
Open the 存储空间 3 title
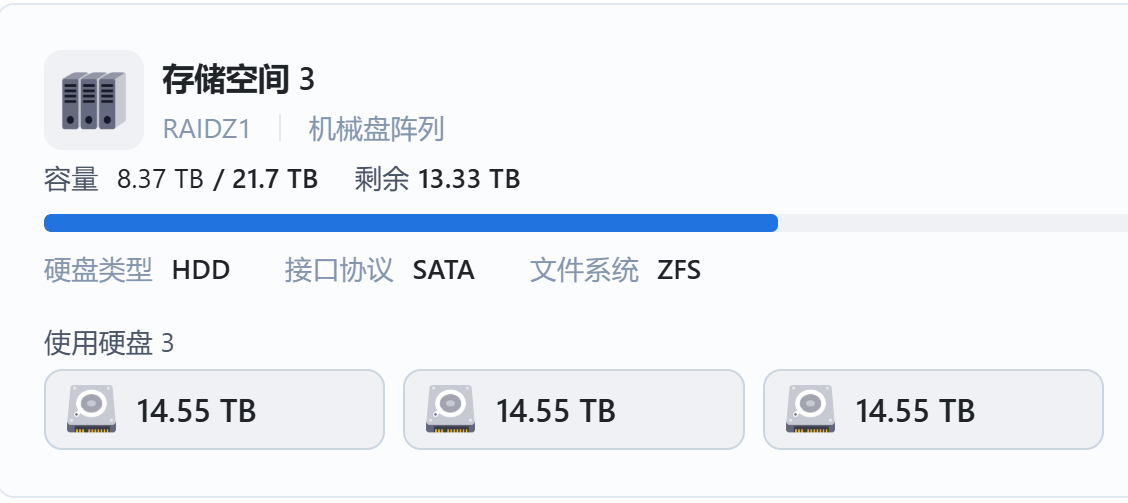point(238,79)
